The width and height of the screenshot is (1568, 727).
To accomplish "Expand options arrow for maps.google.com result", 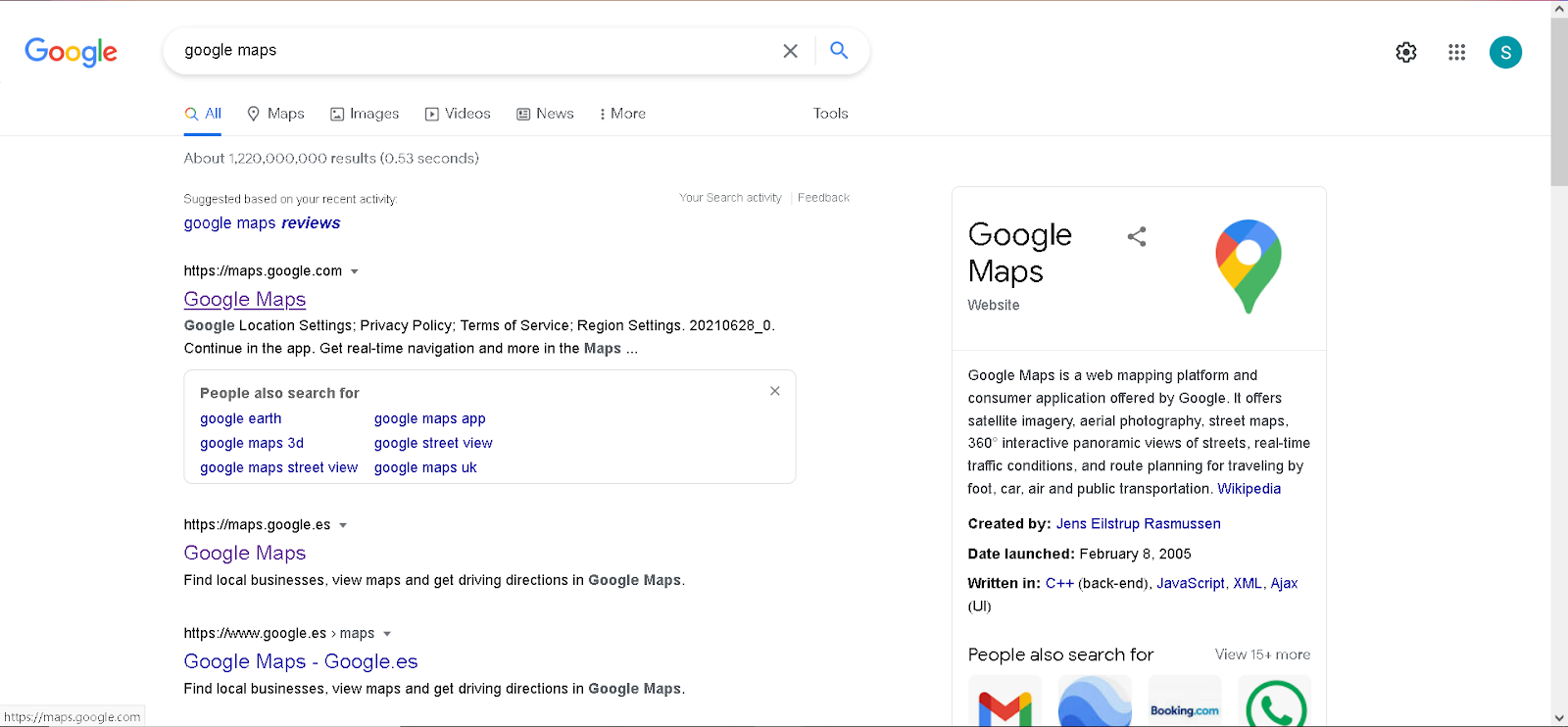I will click(355, 271).
